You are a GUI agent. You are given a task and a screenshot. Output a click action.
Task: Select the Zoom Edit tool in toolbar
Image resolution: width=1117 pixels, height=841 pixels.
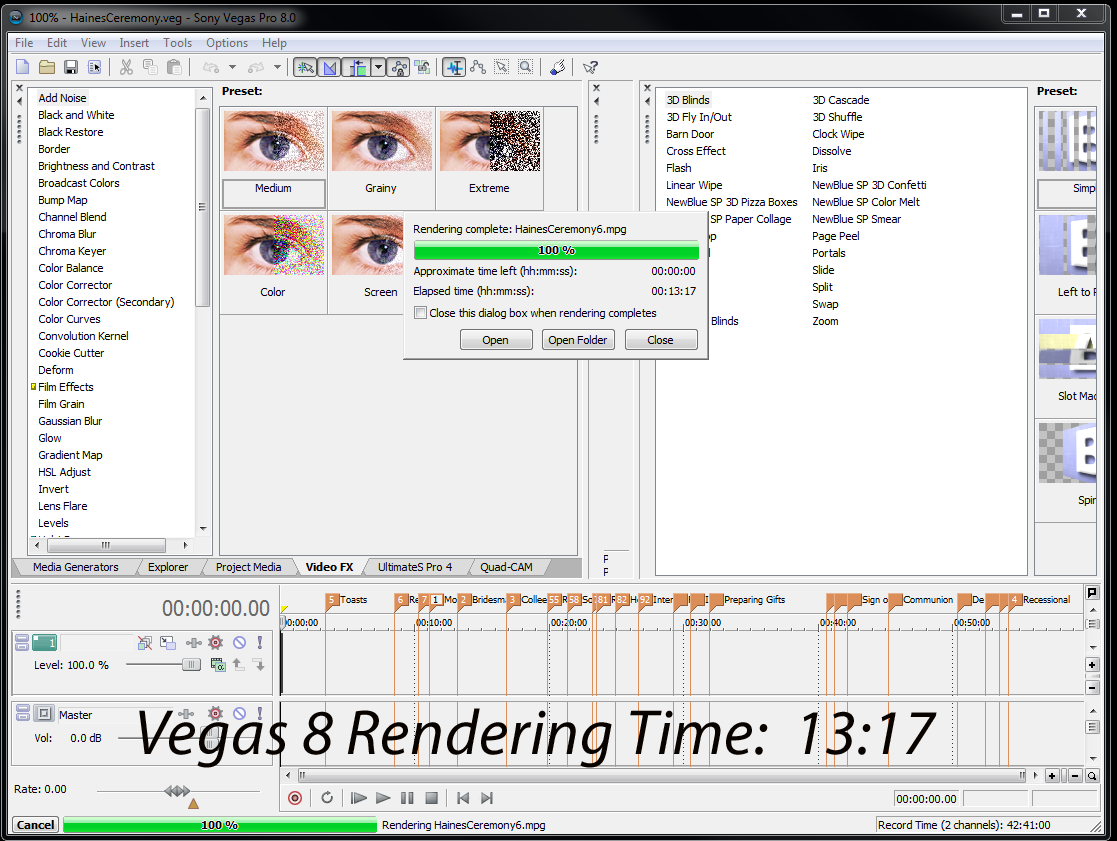click(525, 67)
